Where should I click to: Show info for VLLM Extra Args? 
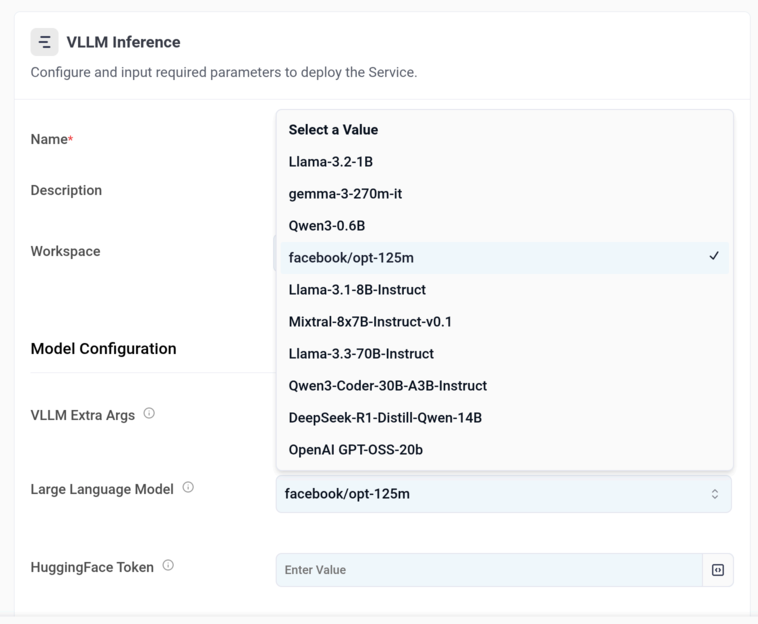pos(149,413)
